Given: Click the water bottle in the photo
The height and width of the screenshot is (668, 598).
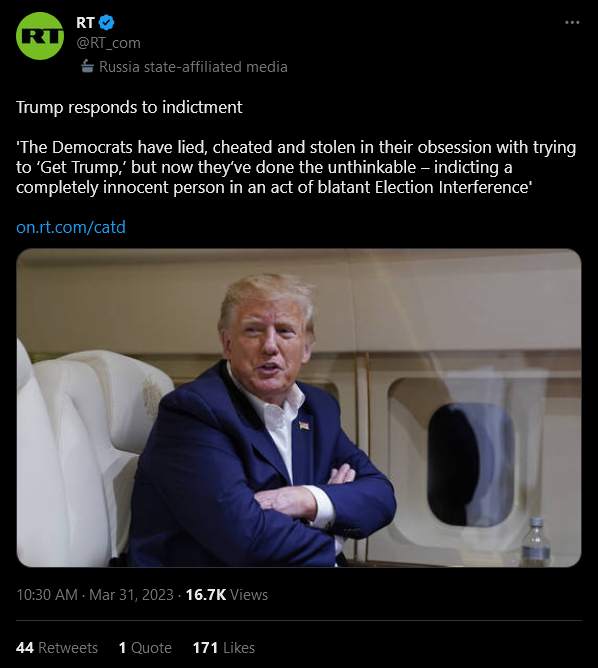Looking at the screenshot, I should point(536,542).
